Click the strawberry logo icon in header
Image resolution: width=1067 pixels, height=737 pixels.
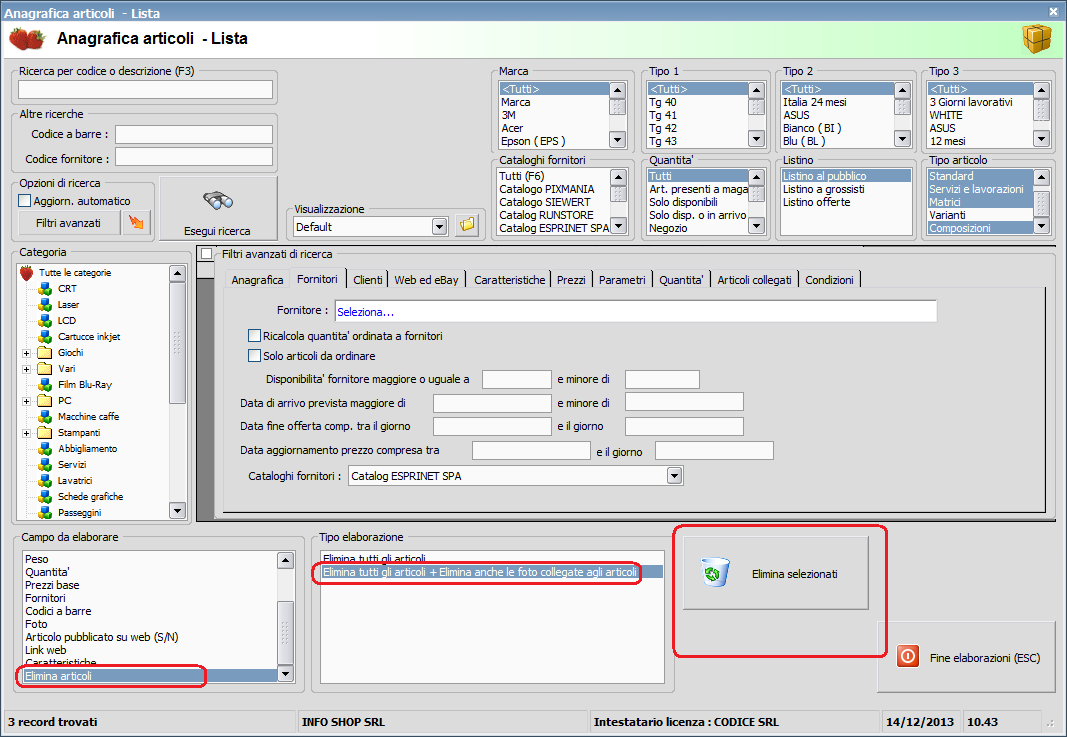(26, 39)
